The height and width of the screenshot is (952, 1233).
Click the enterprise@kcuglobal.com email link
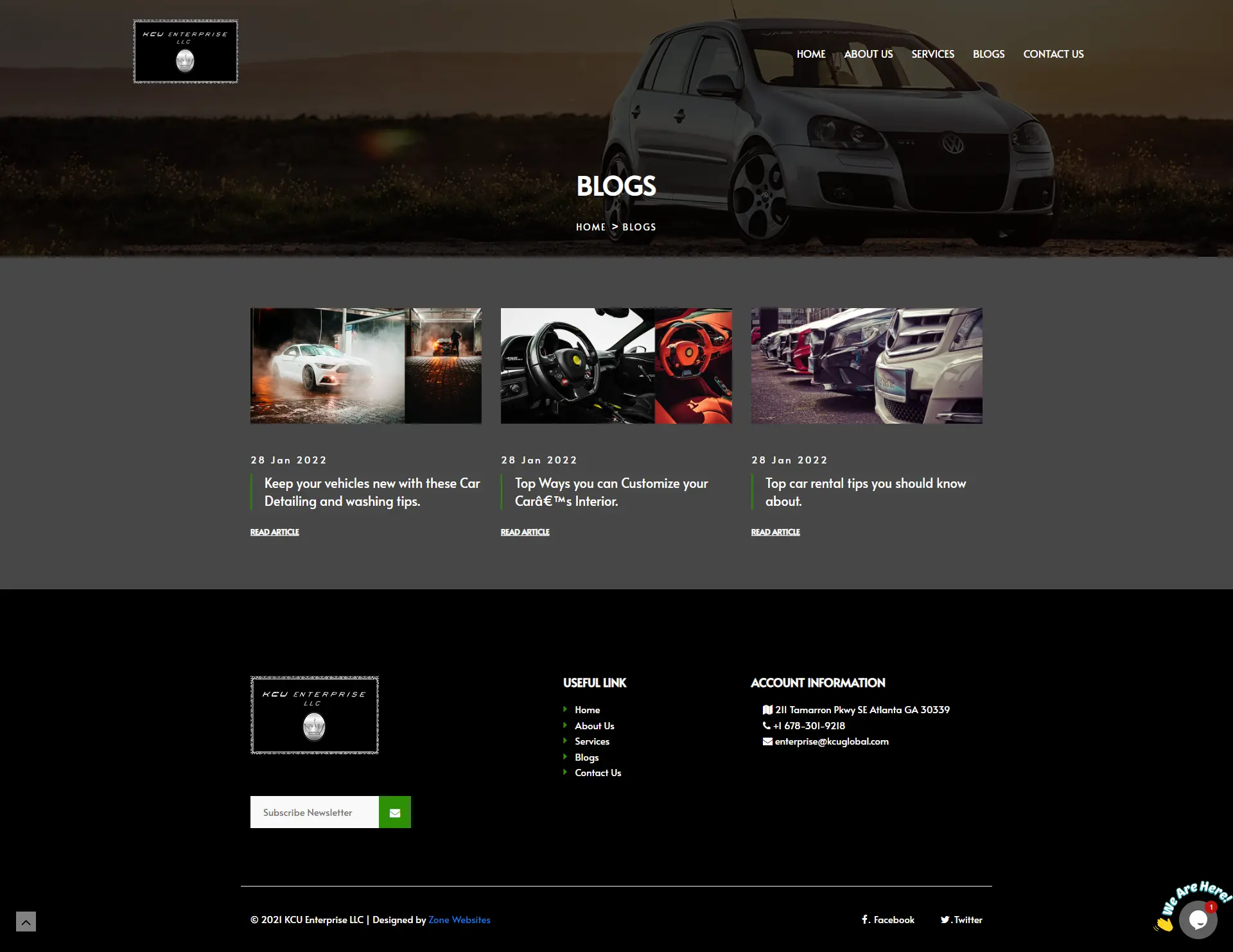(x=832, y=741)
